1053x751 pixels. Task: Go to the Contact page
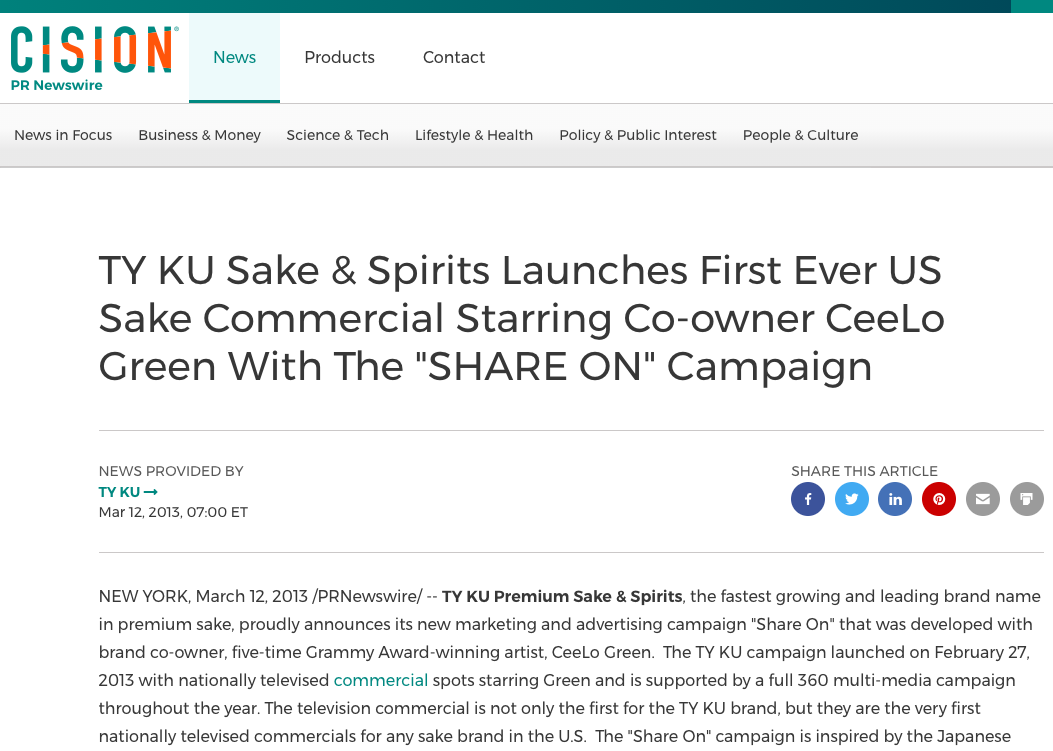pos(454,58)
